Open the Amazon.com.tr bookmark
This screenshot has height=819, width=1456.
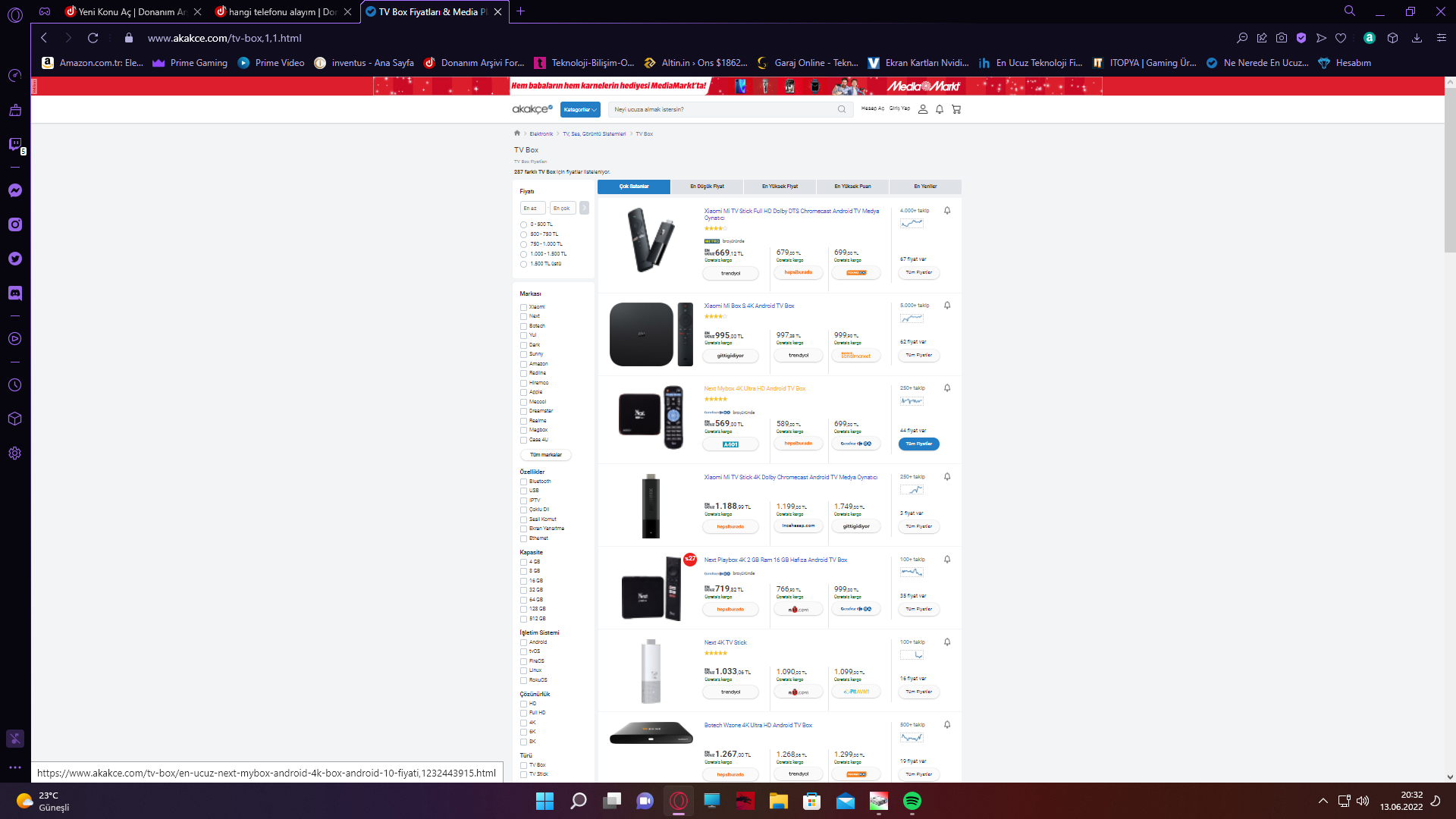[x=93, y=63]
